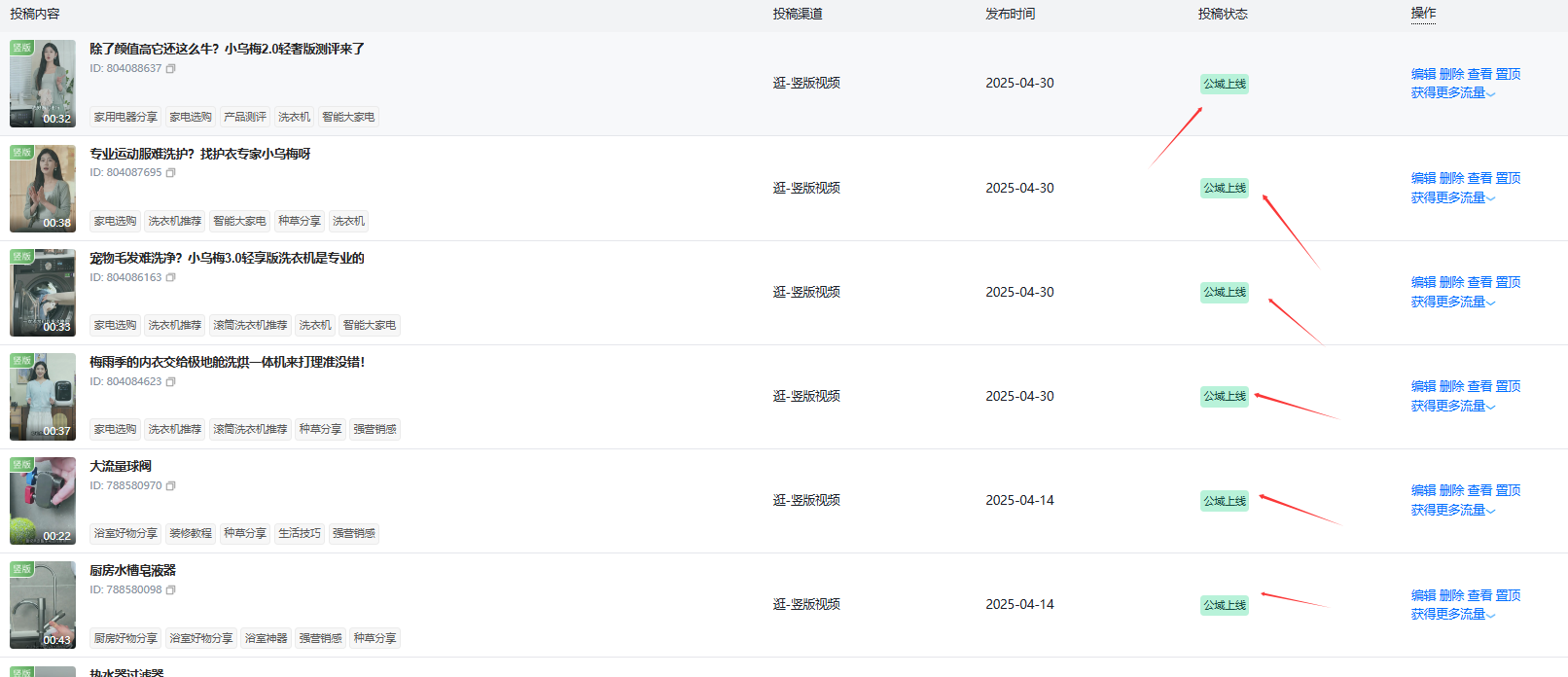Screen dimensions: 1568x677
Task: Click the 装修教程 tag on 大流量球阀
Action: (191, 533)
